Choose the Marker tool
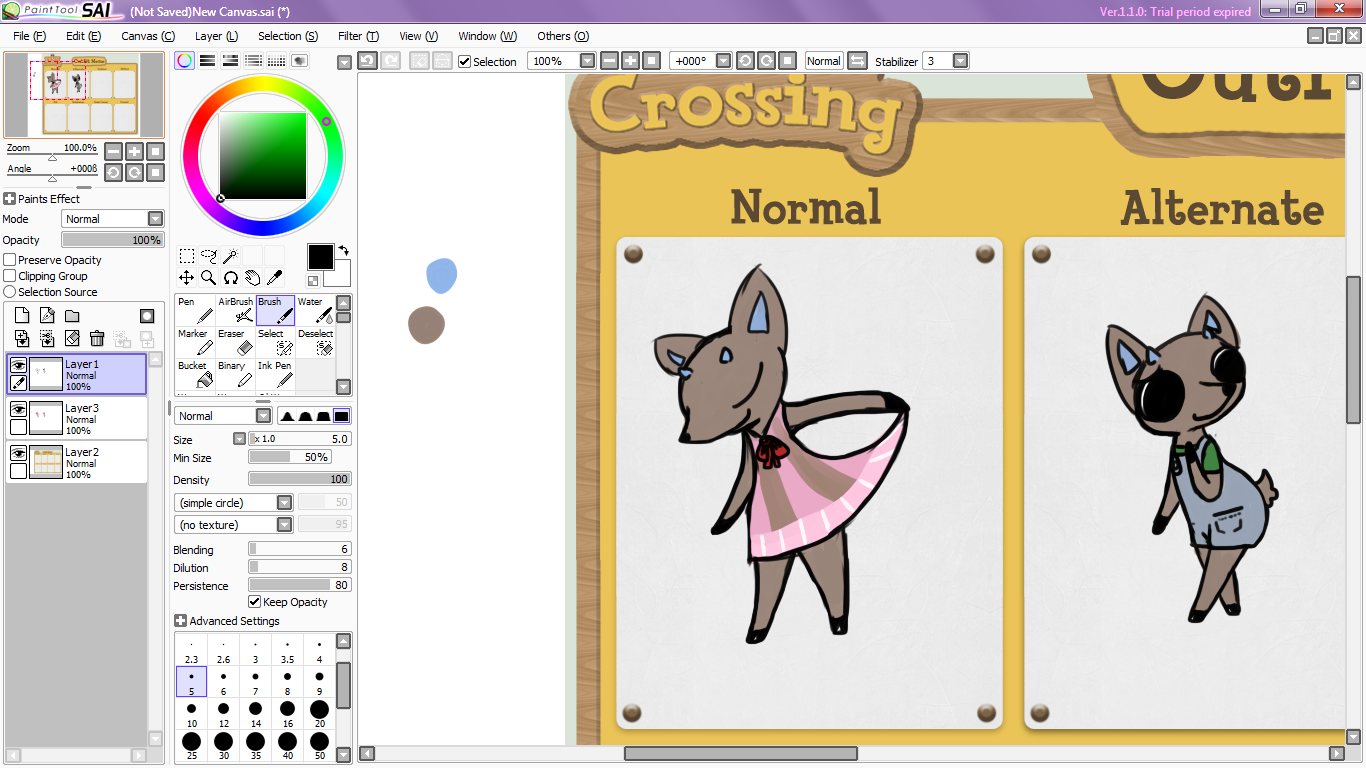Image resolution: width=1366 pixels, height=768 pixels. point(196,342)
